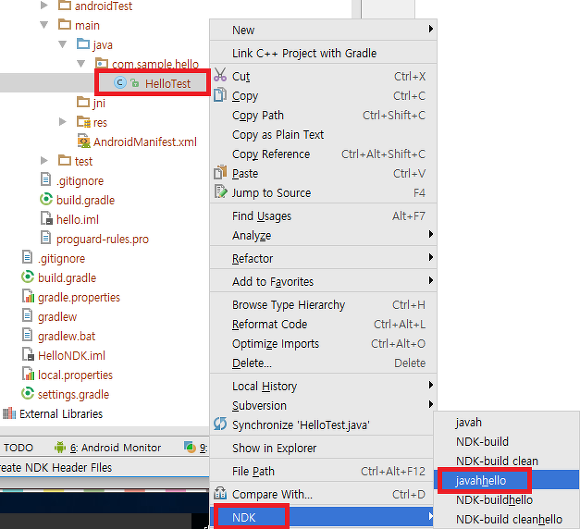
Task: Choose Reformat Code from context menu
Action: 323,324
